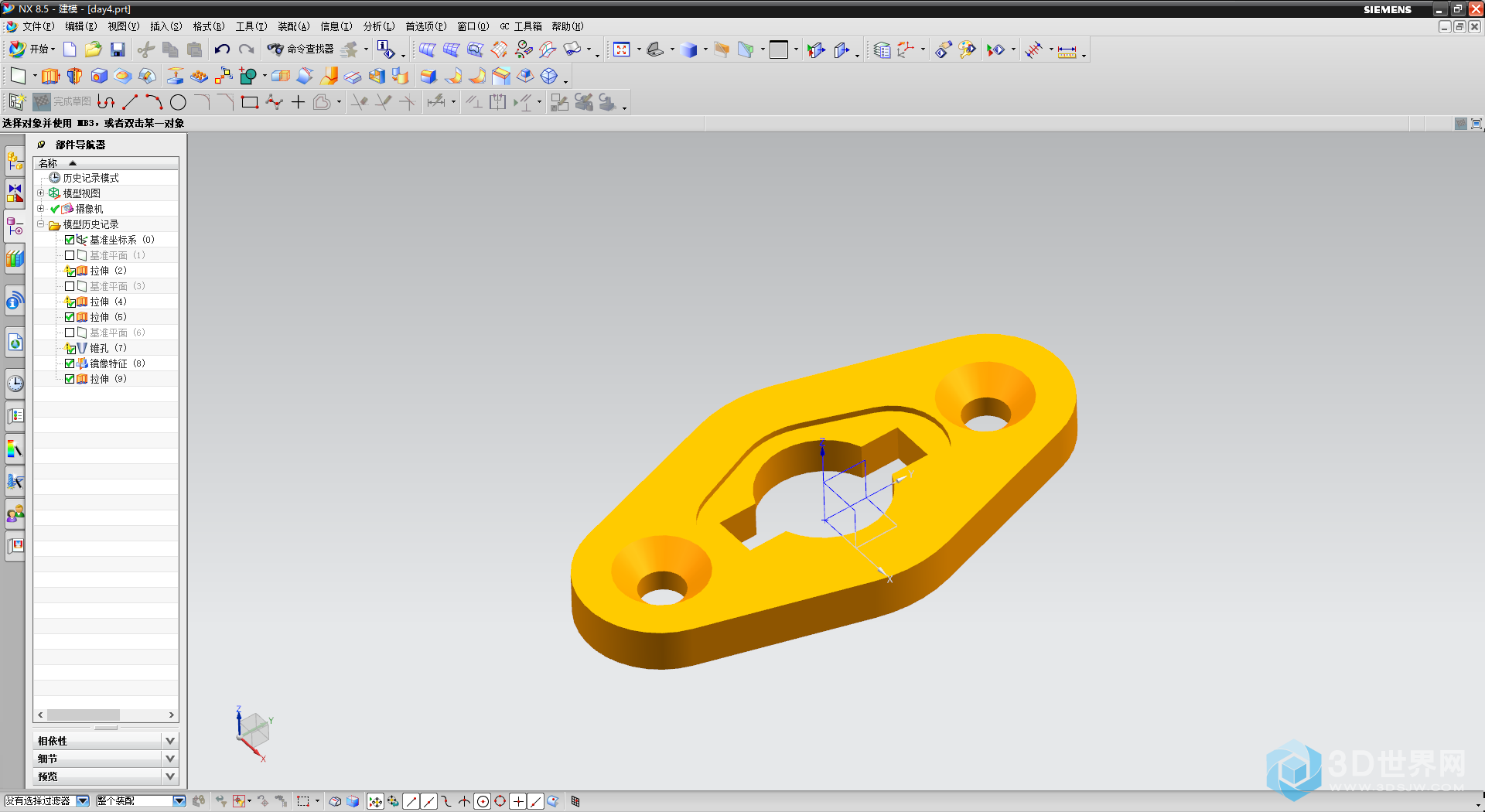1485x812 pixels.
Task: Select the sketch Arc tool
Action: tap(154, 102)
